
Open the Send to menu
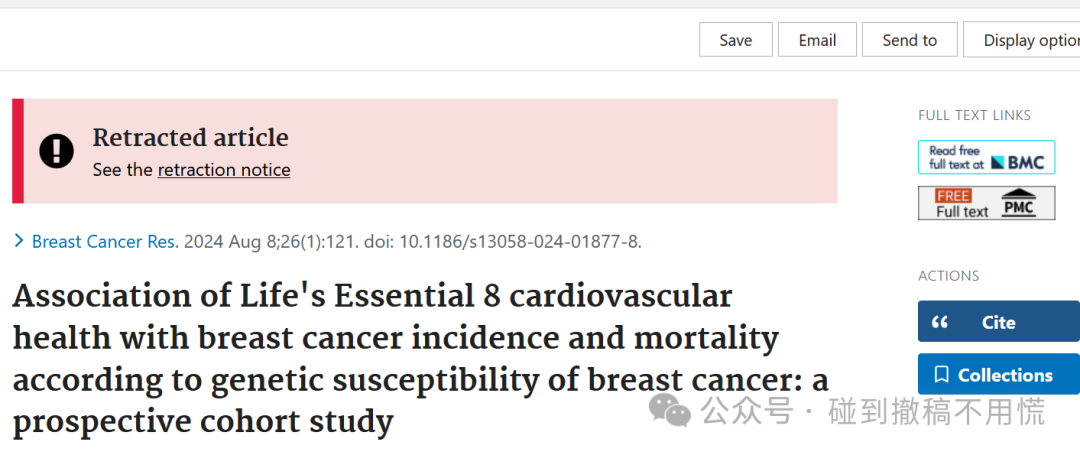[x=909, y=40]
